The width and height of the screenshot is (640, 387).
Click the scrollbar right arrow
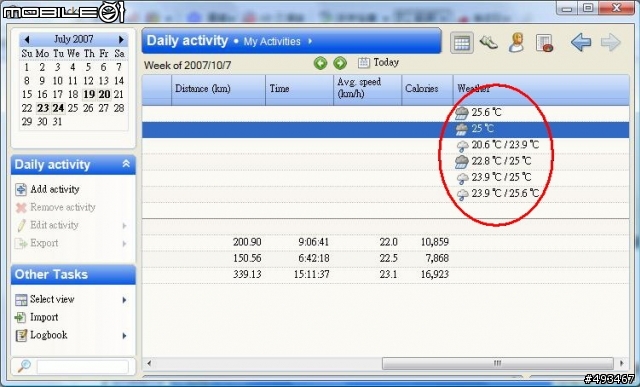(x=622, y=363)
